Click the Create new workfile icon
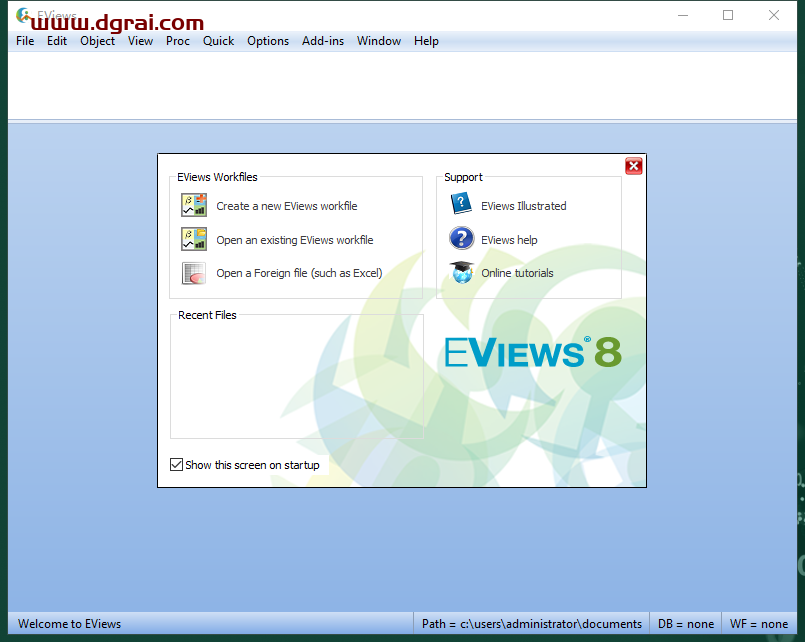The width and height of the screenshot is (805, 642). click(x=194, y=205)
